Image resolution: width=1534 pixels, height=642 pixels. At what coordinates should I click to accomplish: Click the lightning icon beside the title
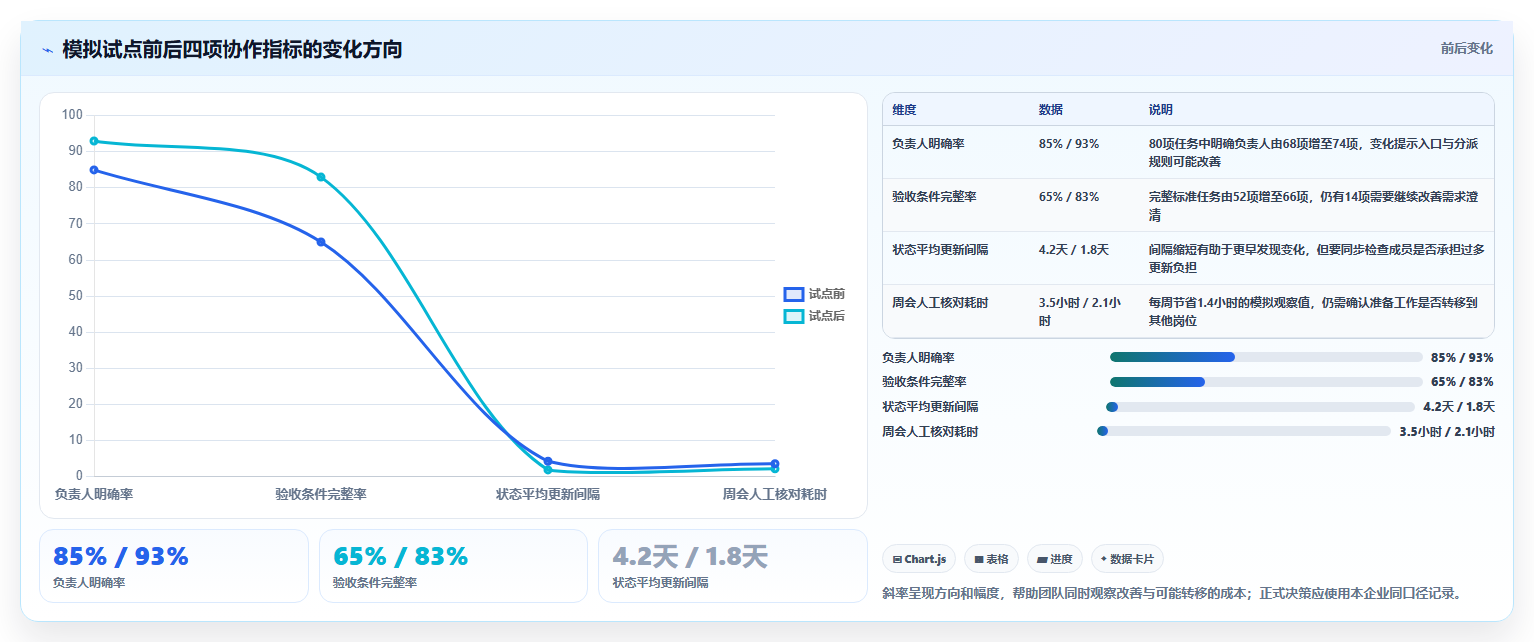[47, 50]
